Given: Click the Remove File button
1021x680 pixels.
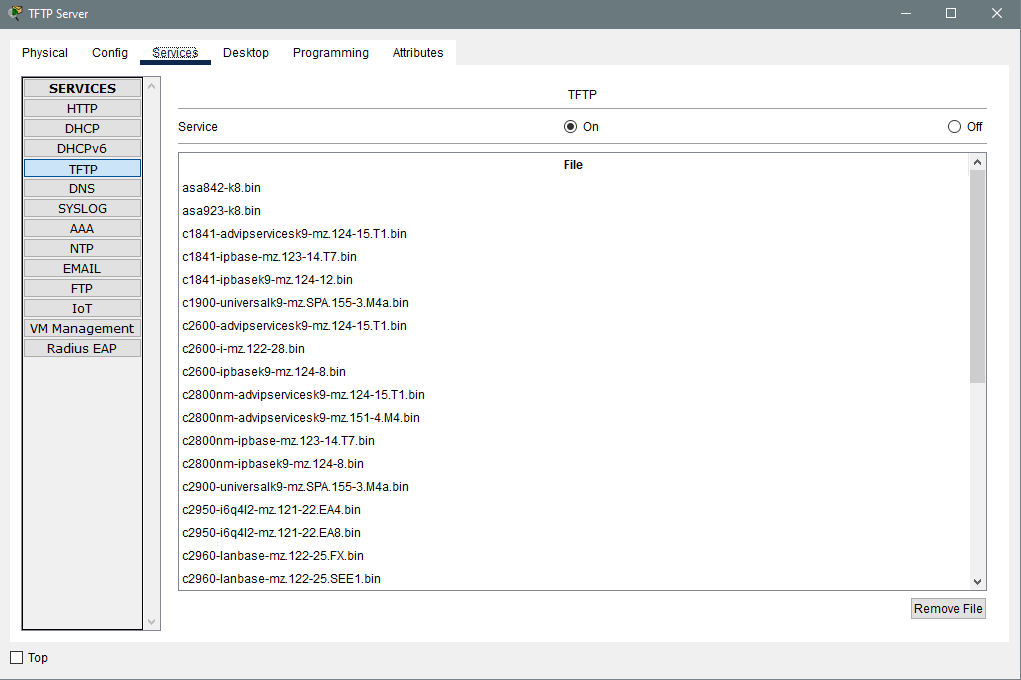Looking at the screenshot, I should click(x=948, y=608).
